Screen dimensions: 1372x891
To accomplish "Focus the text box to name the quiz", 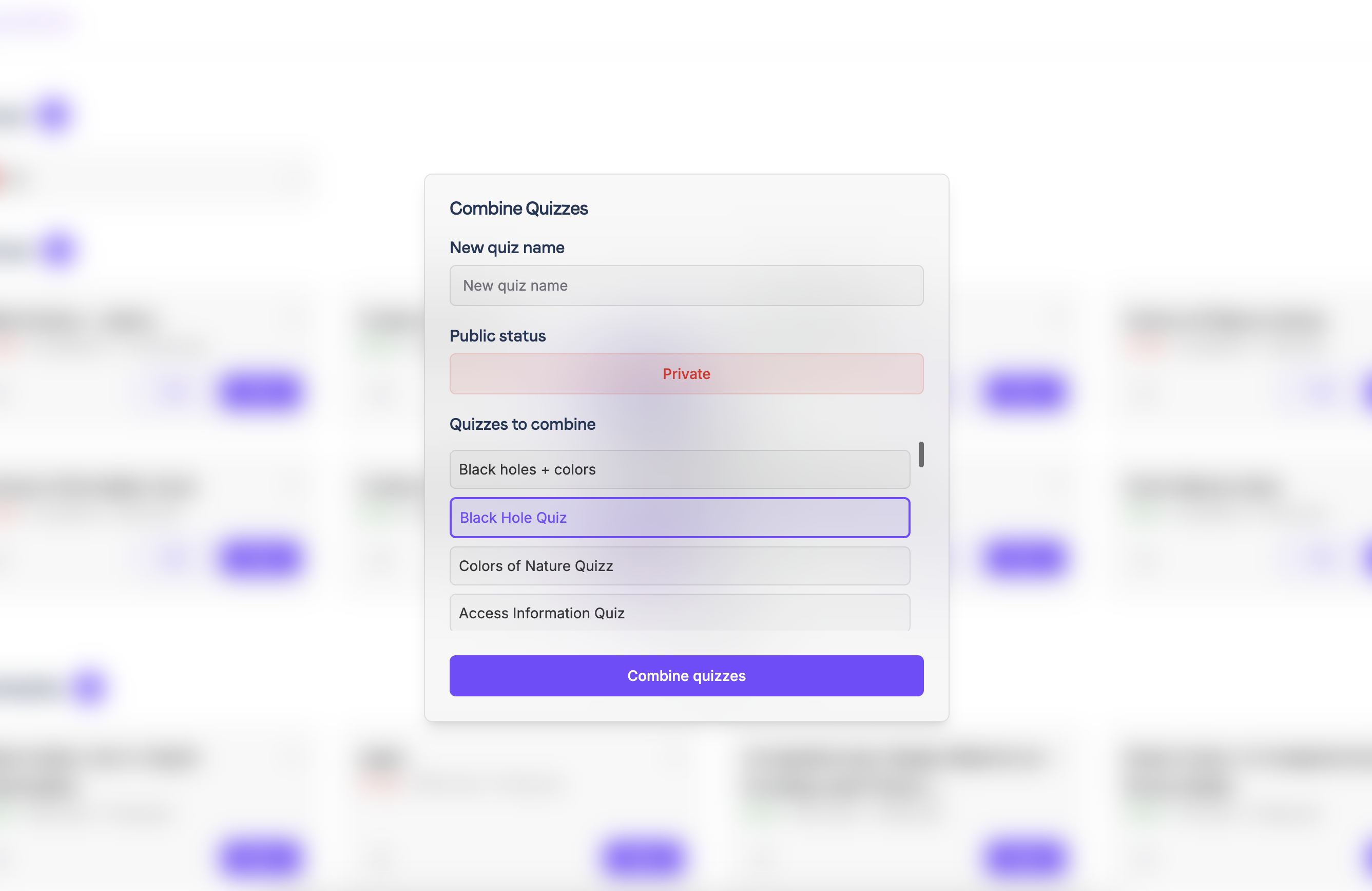I will 686,286.
